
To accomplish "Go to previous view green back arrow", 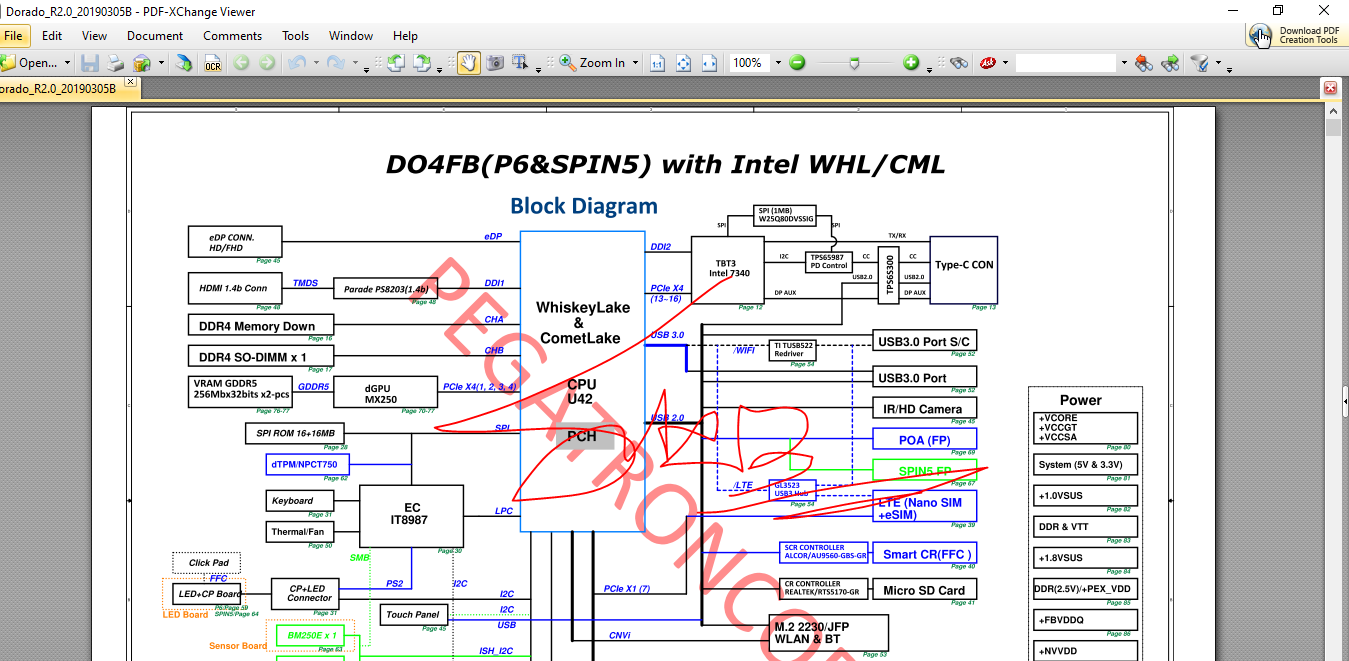I will [x=241, y=62].
